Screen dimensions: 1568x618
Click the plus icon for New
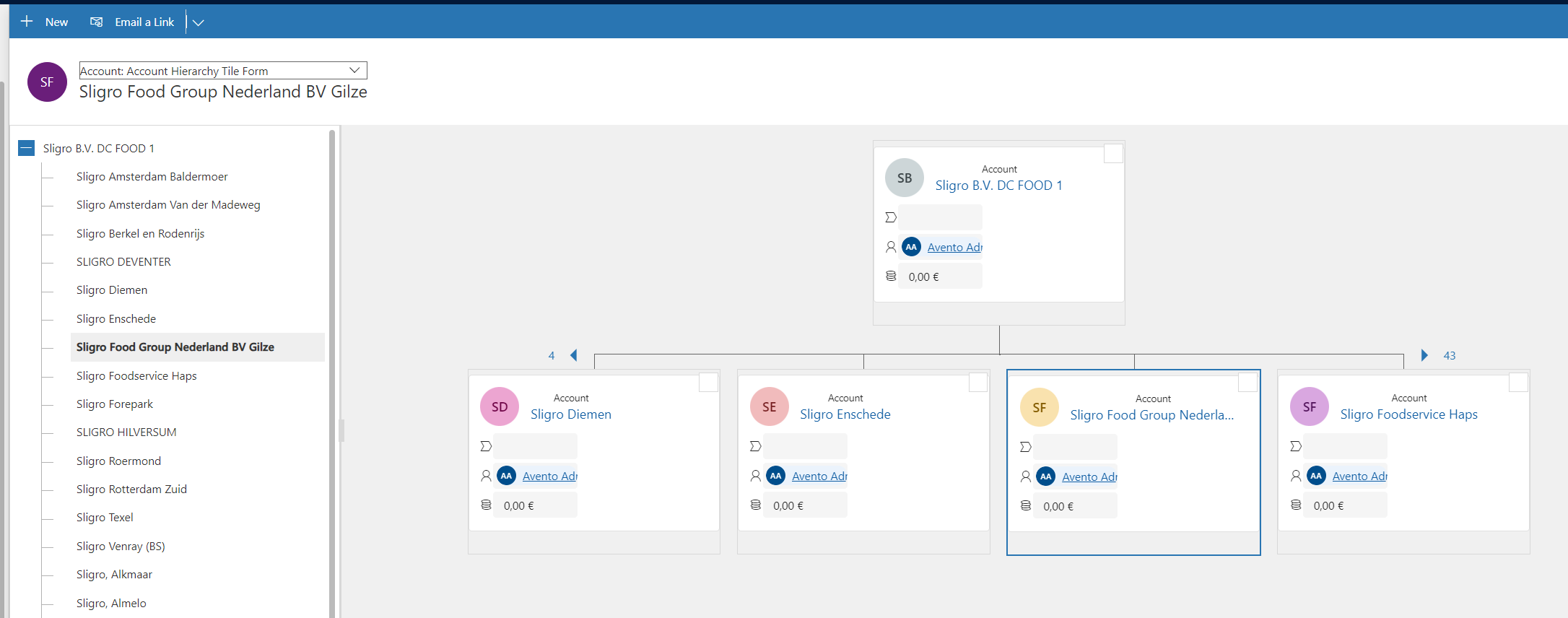(x=27, y=22)
